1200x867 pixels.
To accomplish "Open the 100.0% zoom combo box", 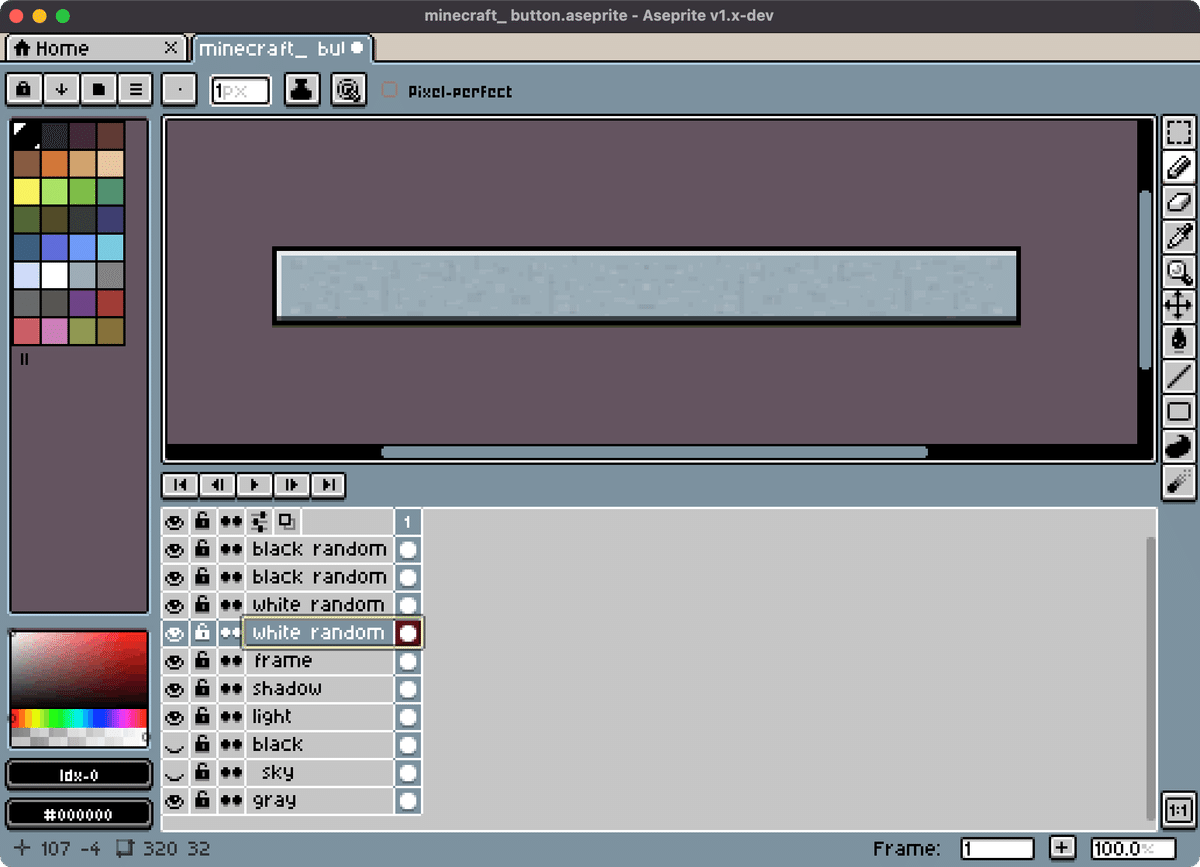I will pos(1132,848).
